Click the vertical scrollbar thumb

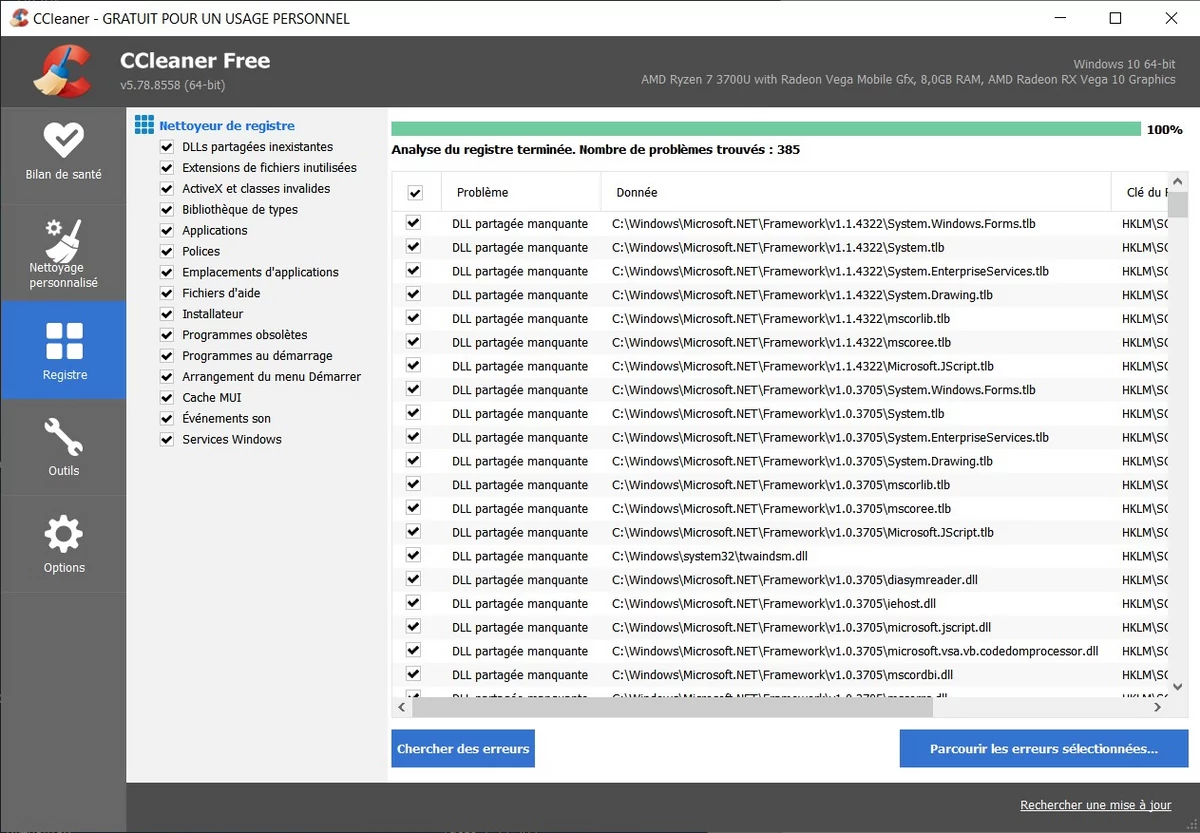pos(1177,204)
